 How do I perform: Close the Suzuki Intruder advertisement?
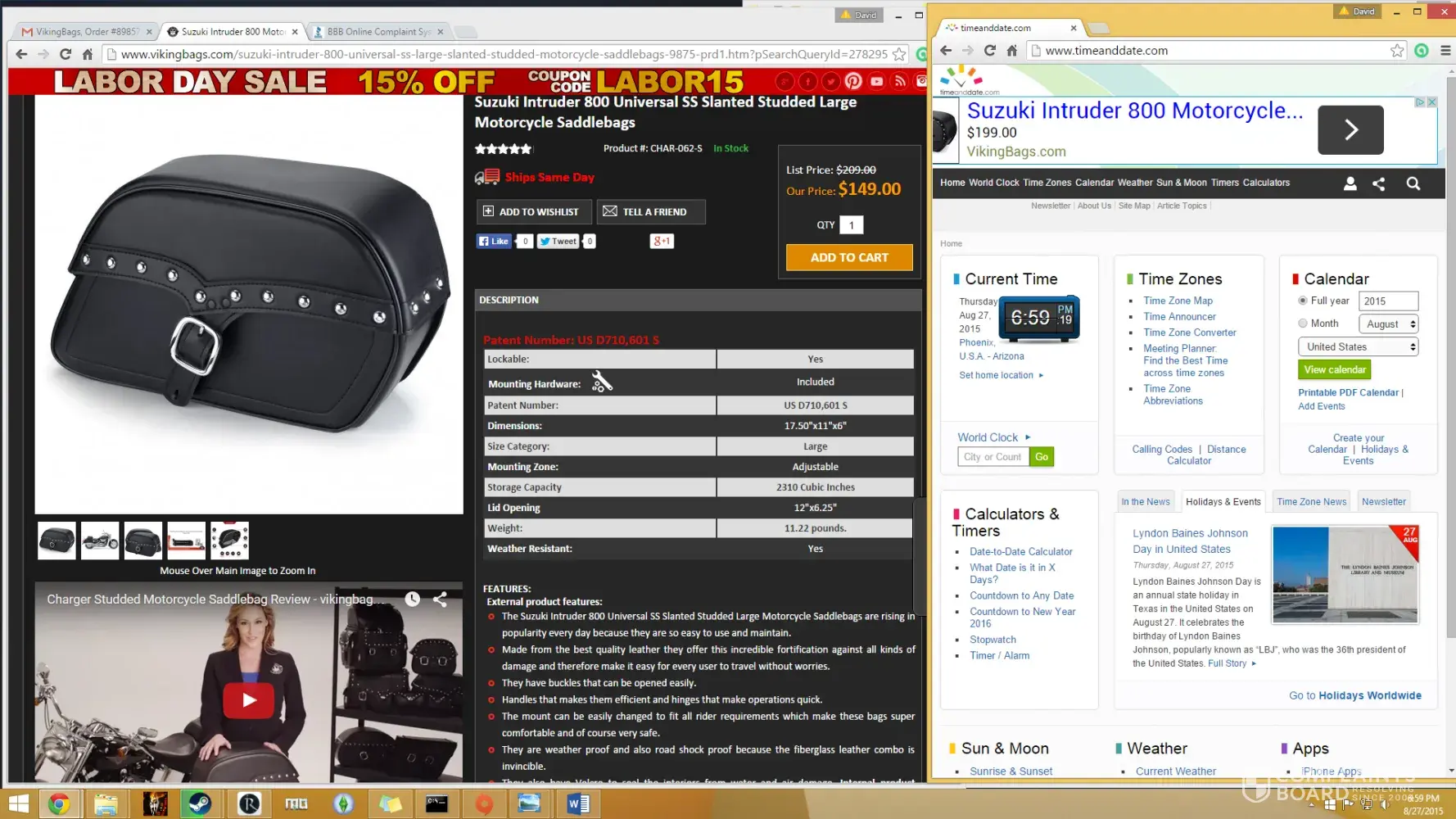point(1431,102)
